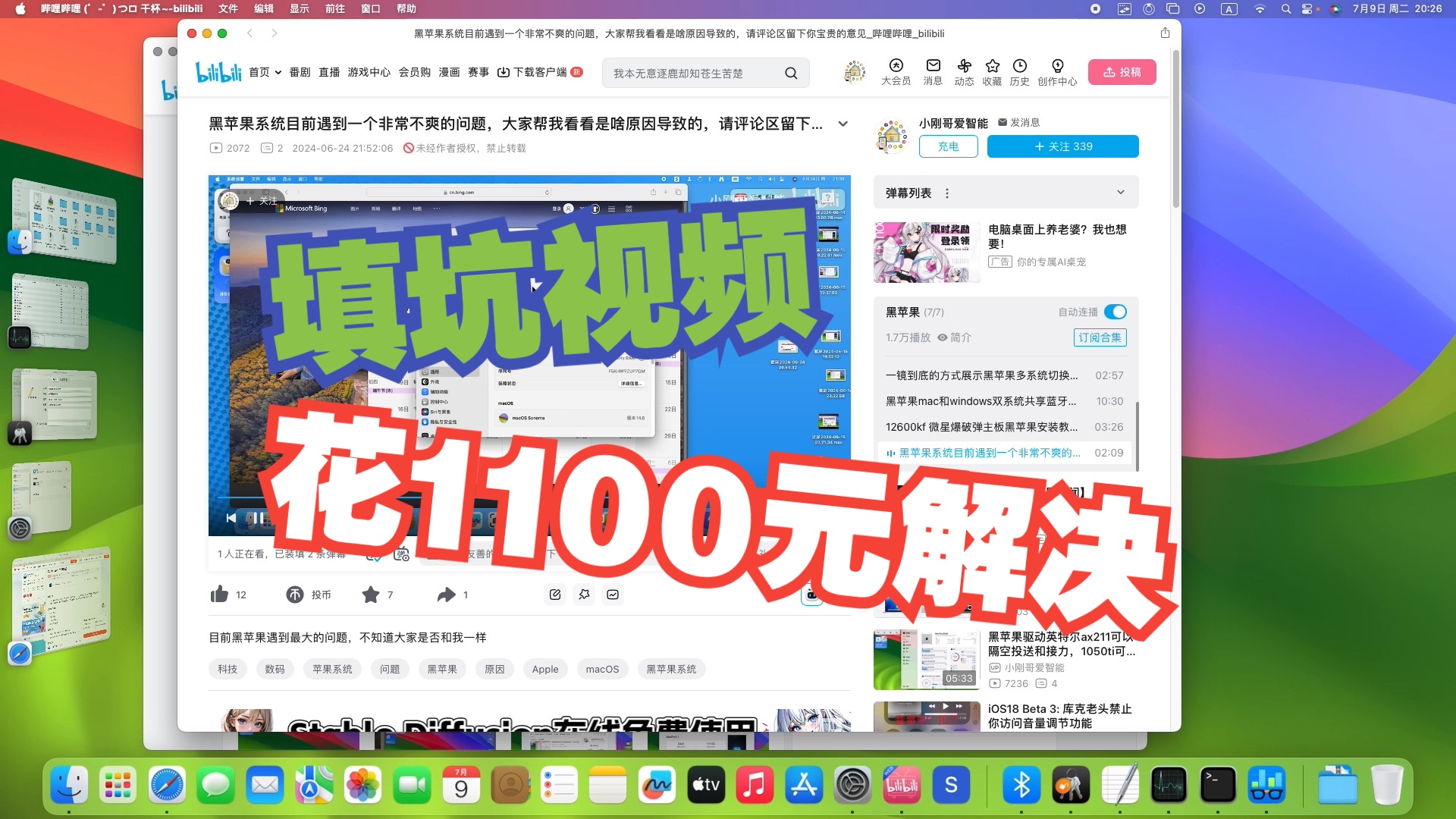
Task: Click the search input field
Action: pos(694,73)
